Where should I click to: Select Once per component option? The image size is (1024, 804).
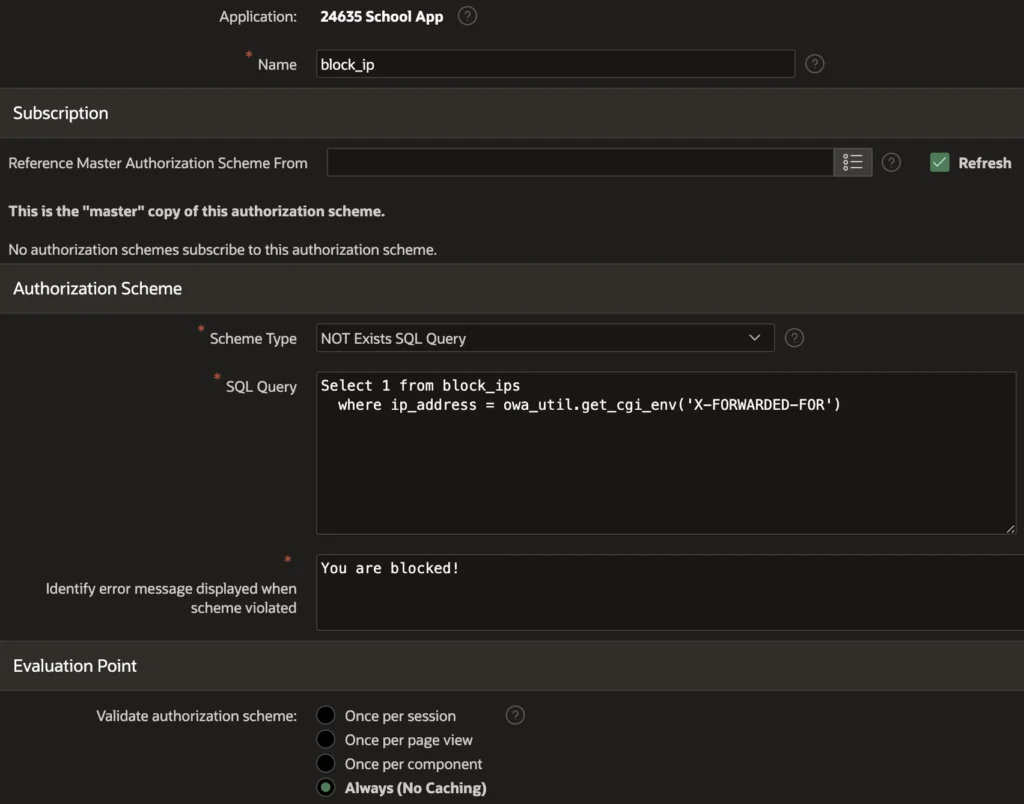click(325, 764)
